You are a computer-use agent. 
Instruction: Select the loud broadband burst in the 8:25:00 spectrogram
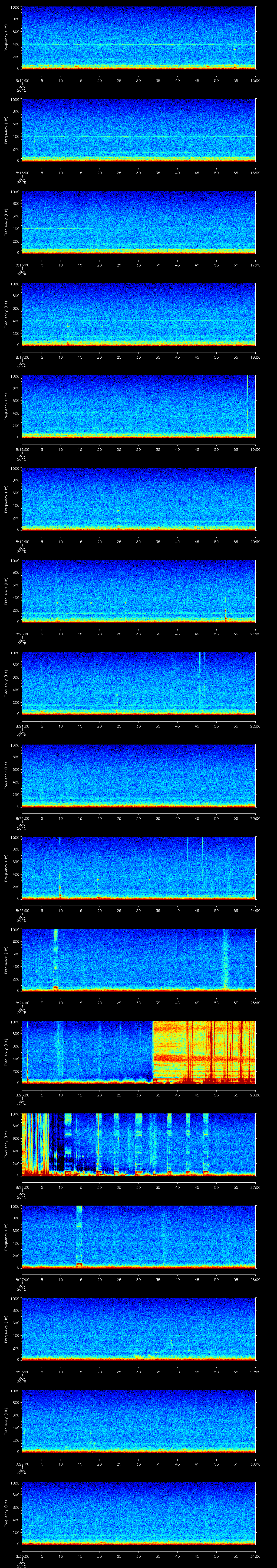[204, 1052]
